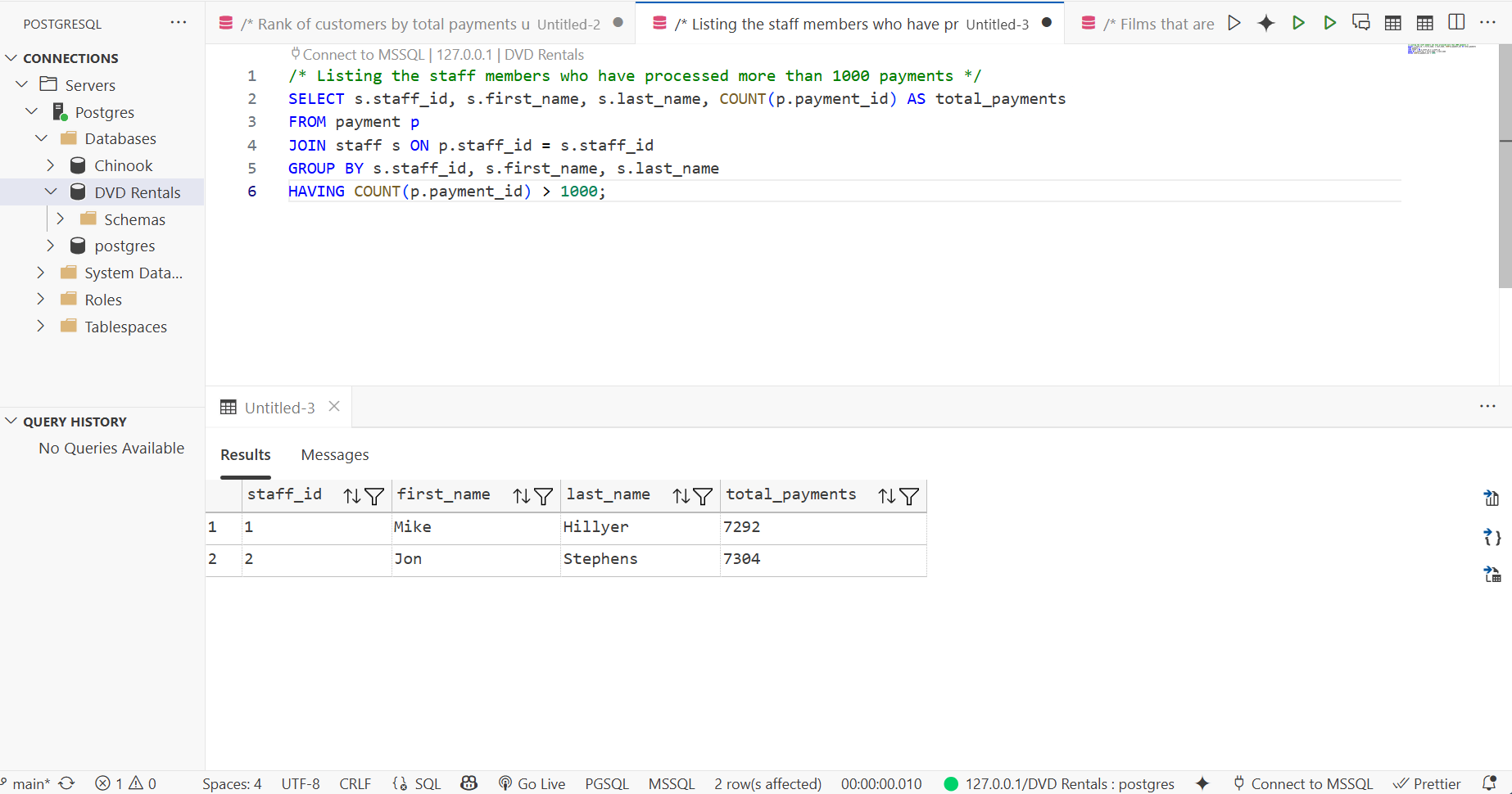This screenshot has width=1512, height=794.
Task: Close the Untitled-3 results panel tab
Action: pyautogui.click(x=334, y=406)
